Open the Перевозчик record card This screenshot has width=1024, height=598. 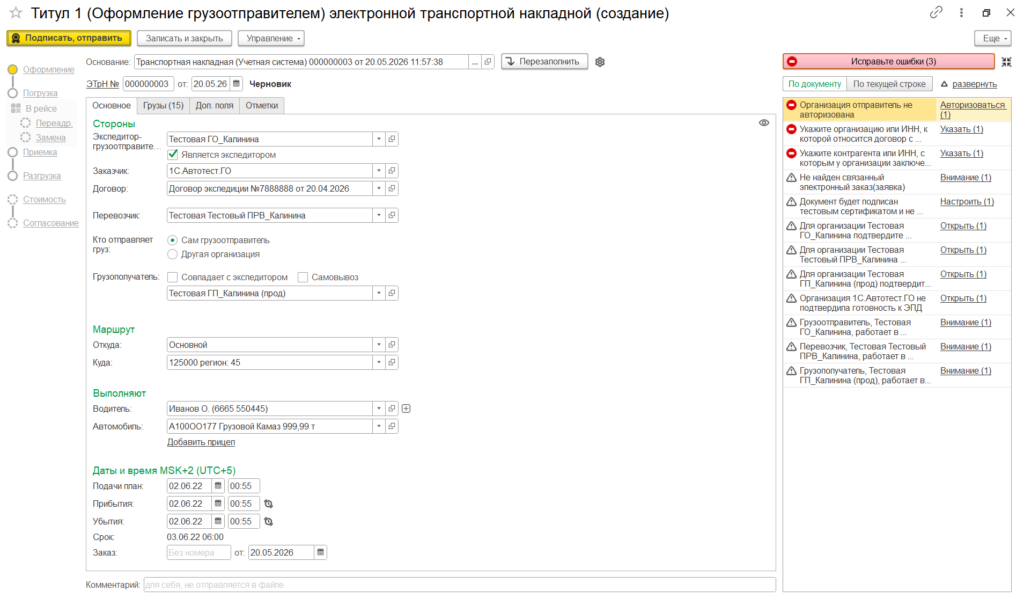[392, 215]
